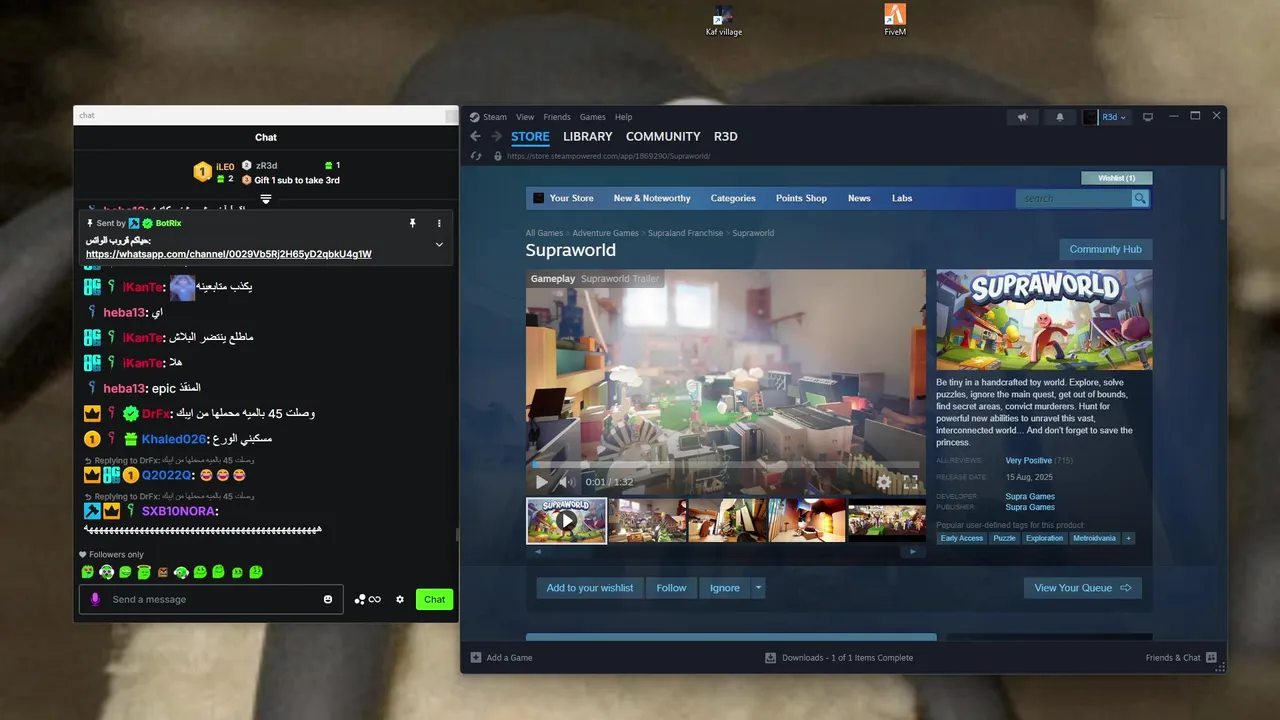1280x720 pixels.
Task: Open Labs in store nav
Action: pos(902,198)
